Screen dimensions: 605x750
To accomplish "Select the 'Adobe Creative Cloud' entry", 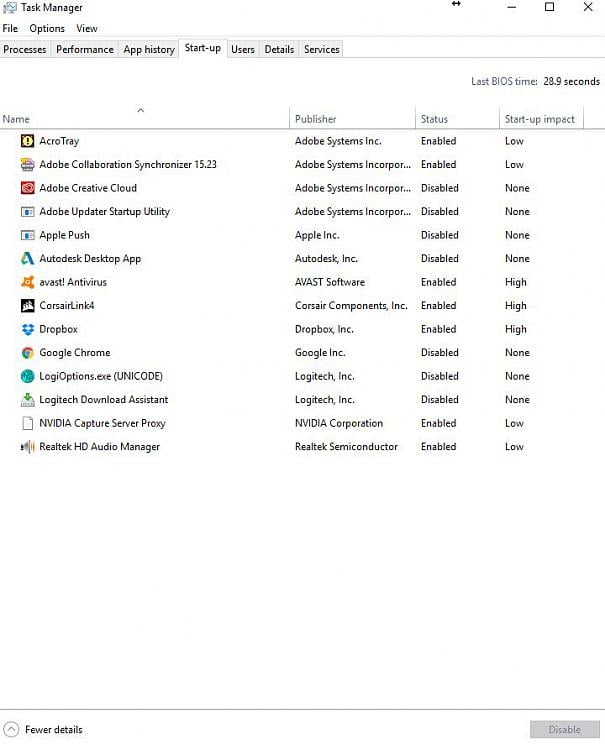I will 88,188.
